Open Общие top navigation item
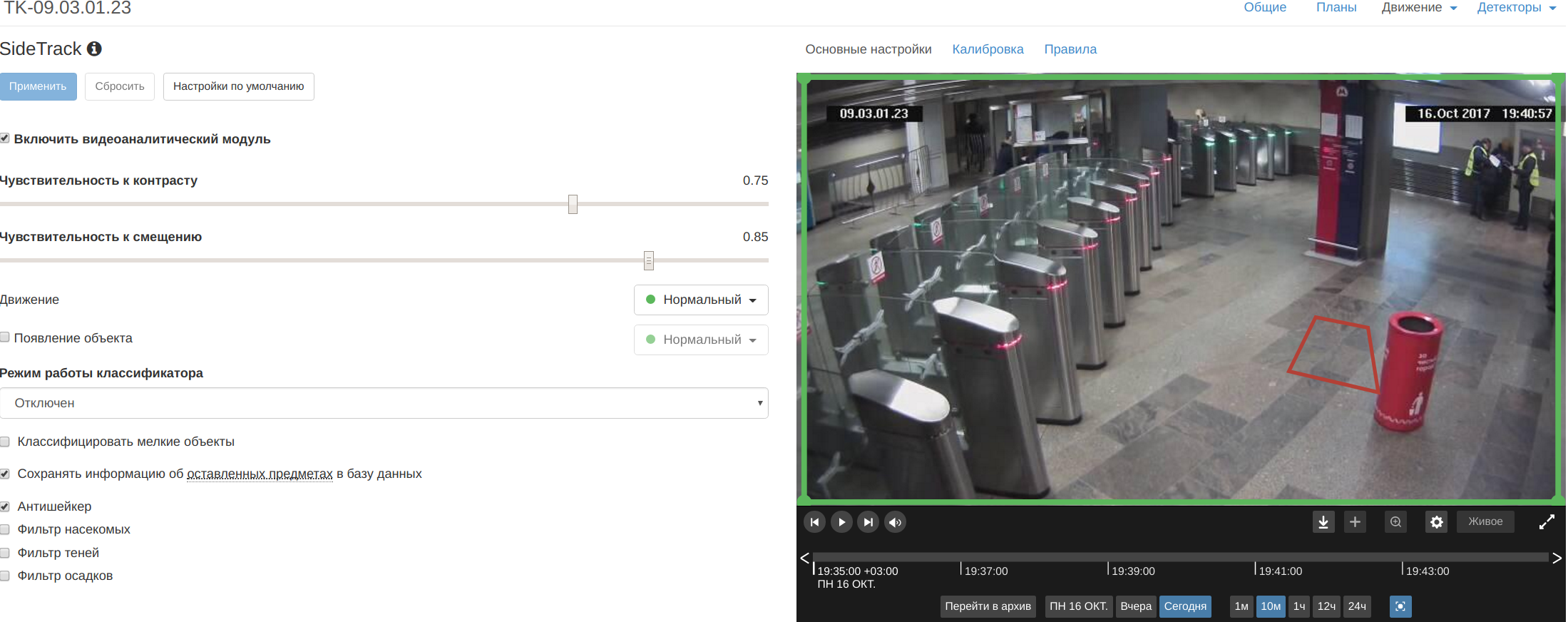The width and height of the screenshot is (1568, 622). [1265, 8]
